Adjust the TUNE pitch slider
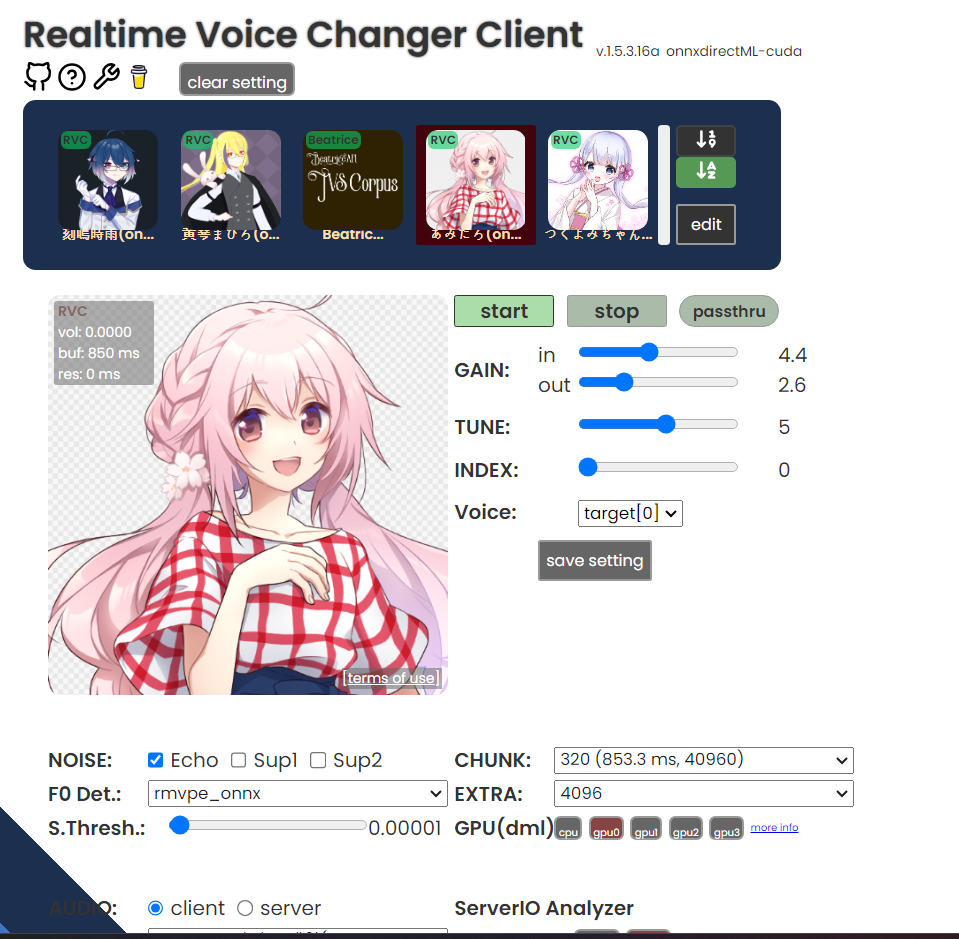The width and height of the screenshot is (959, 939). (x=658, y=425)
